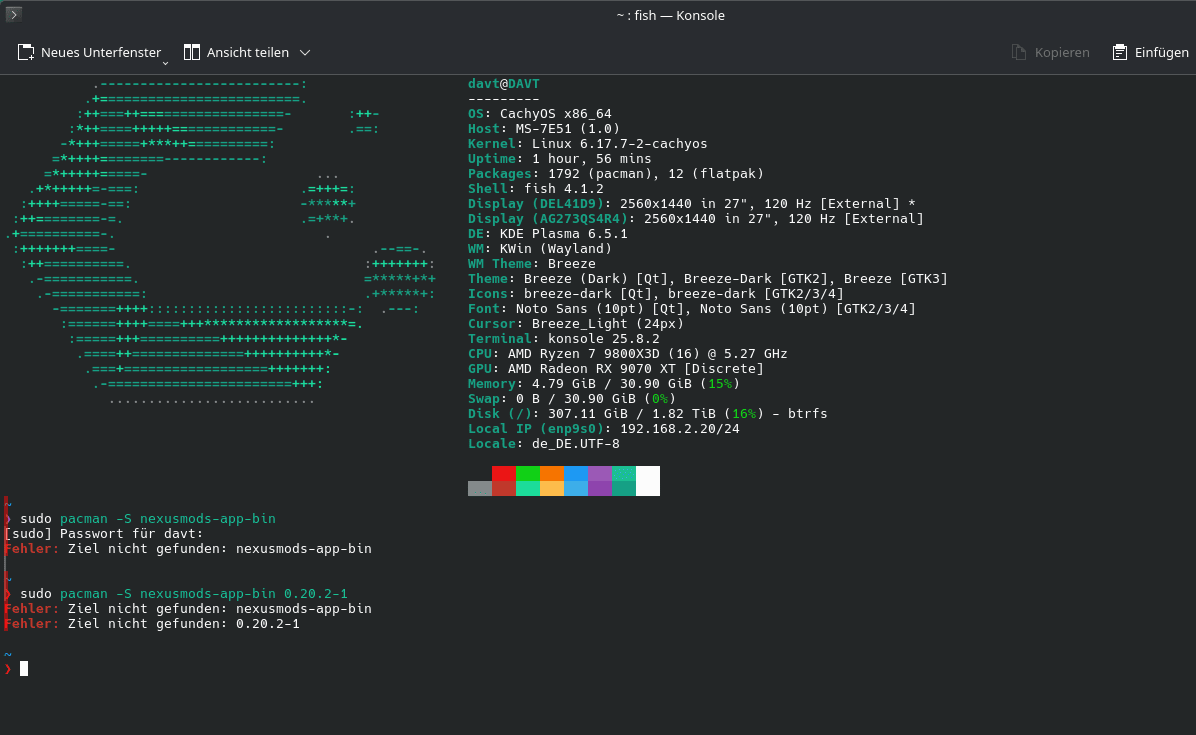This screenshot has height=735, width=1196.
Task: Open the window menu arrow icon in title bar
Action: (14, 14)
